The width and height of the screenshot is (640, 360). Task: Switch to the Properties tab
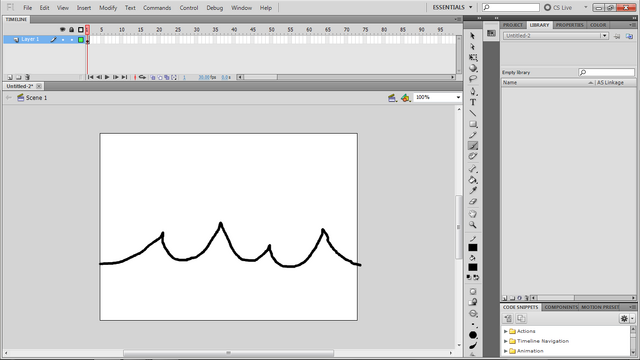click(569, 25)
